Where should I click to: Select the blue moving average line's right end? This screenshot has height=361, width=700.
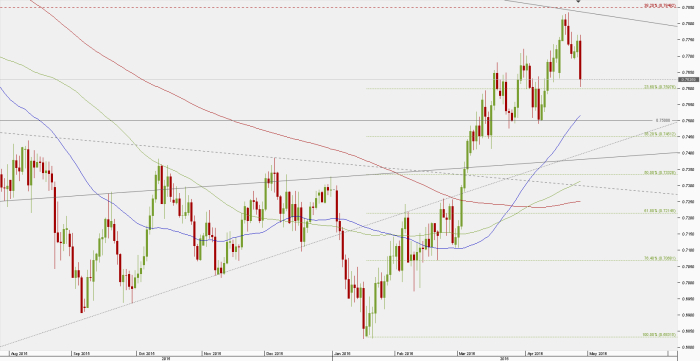click(580, 116)
